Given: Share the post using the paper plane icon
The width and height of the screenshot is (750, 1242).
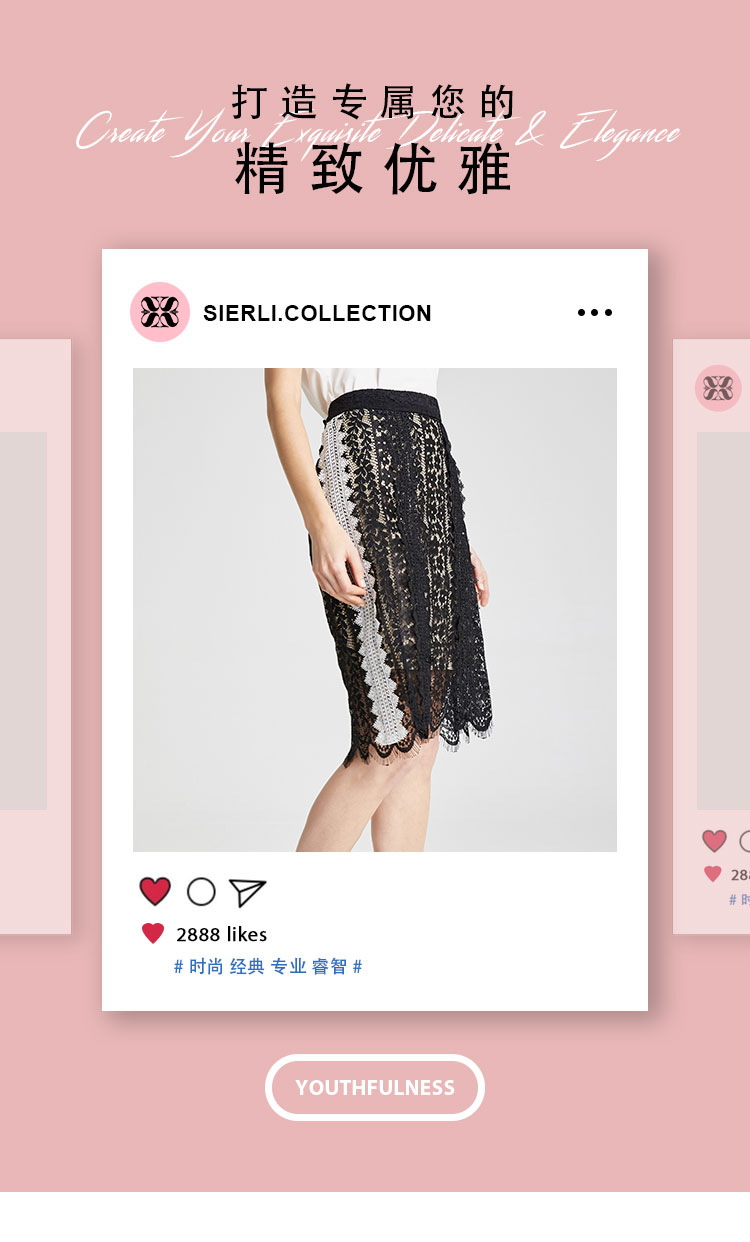Looking at the screenshot, I should (247, 892).
